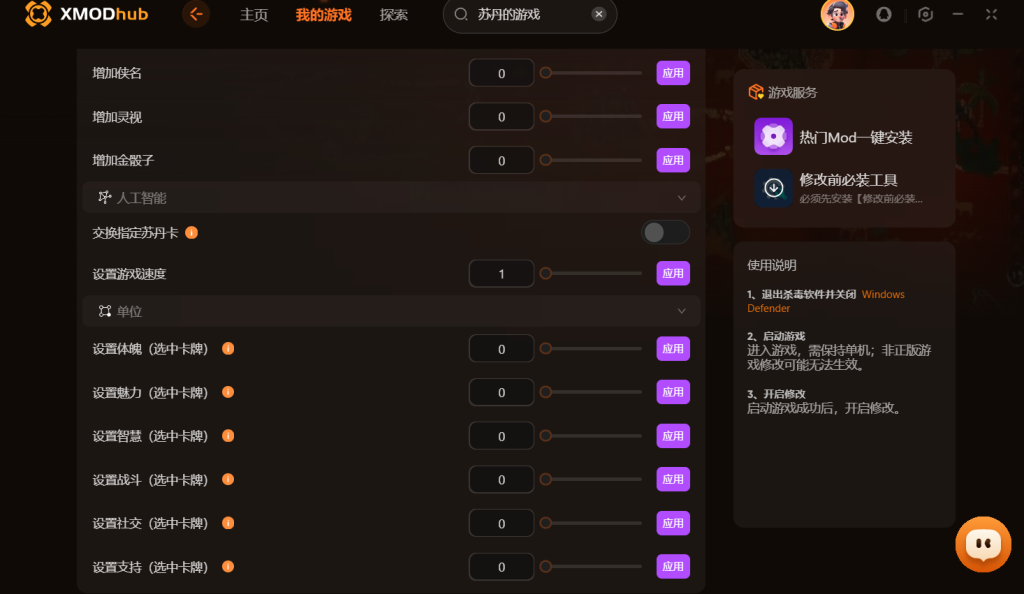Apply 设置游戏速度 with the 应用 button
The image size is (1024, 594).
point(673,274)
